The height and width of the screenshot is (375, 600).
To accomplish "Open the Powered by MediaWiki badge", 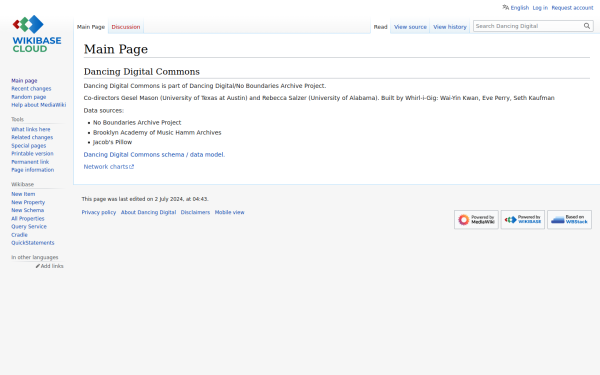I will tap(476, 220).
